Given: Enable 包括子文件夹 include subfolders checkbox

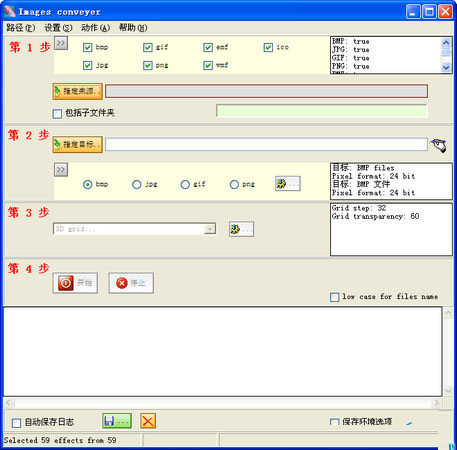Looking at the screenshot, I should pos(57,114).
